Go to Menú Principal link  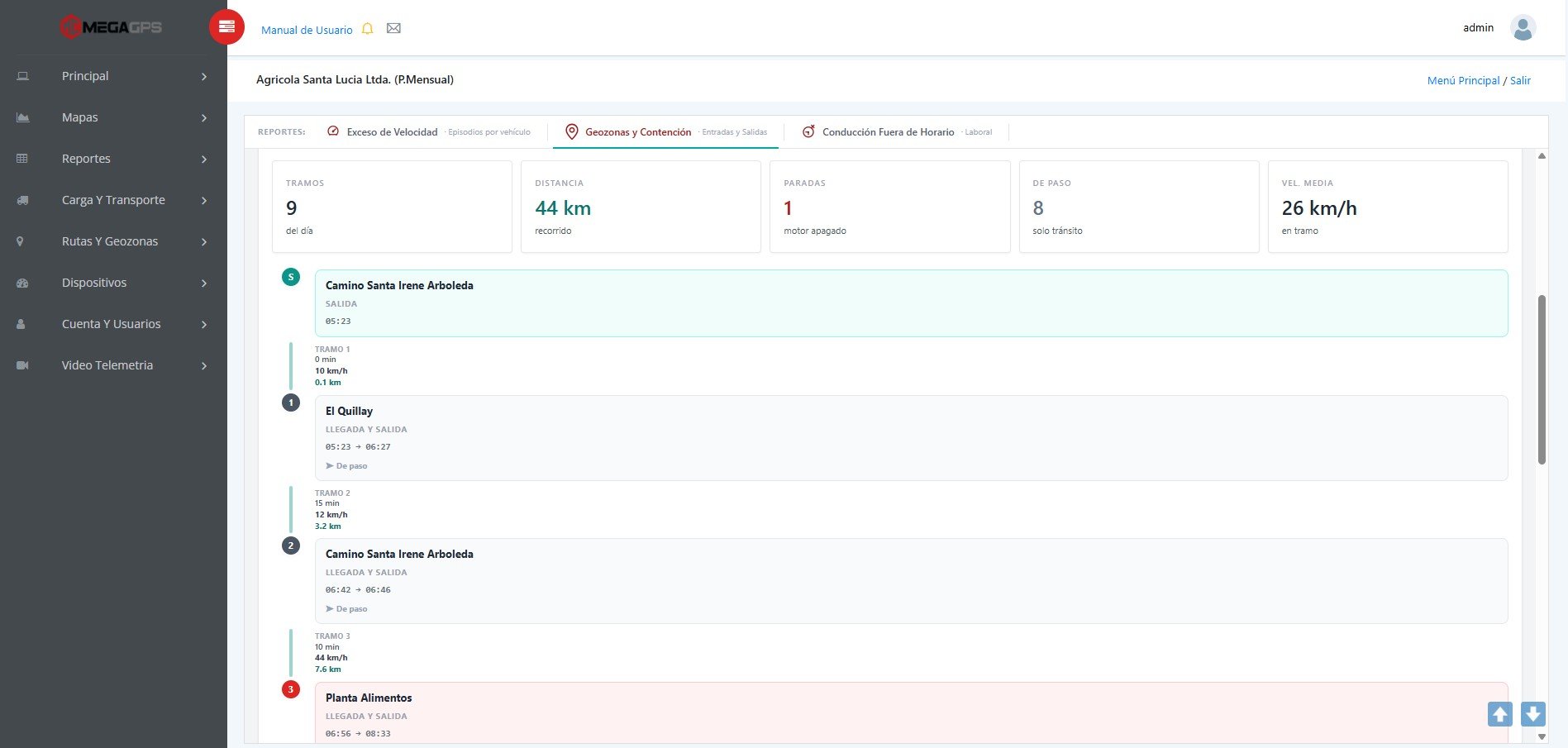click(1463, 80)
